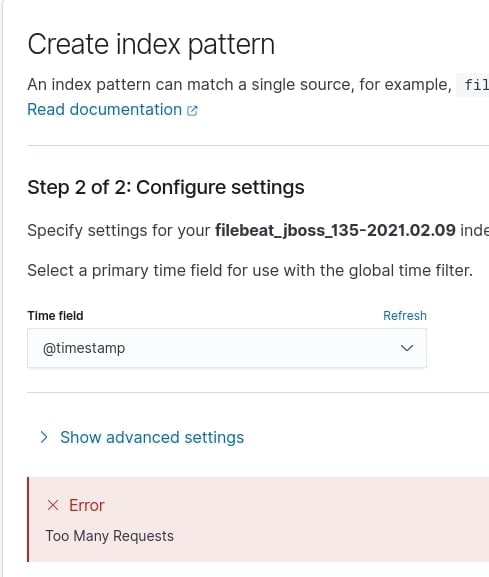Click the Too Many Requests message
Image resolution: width=489 pixels, height=577 pixels.
[110, 536]
